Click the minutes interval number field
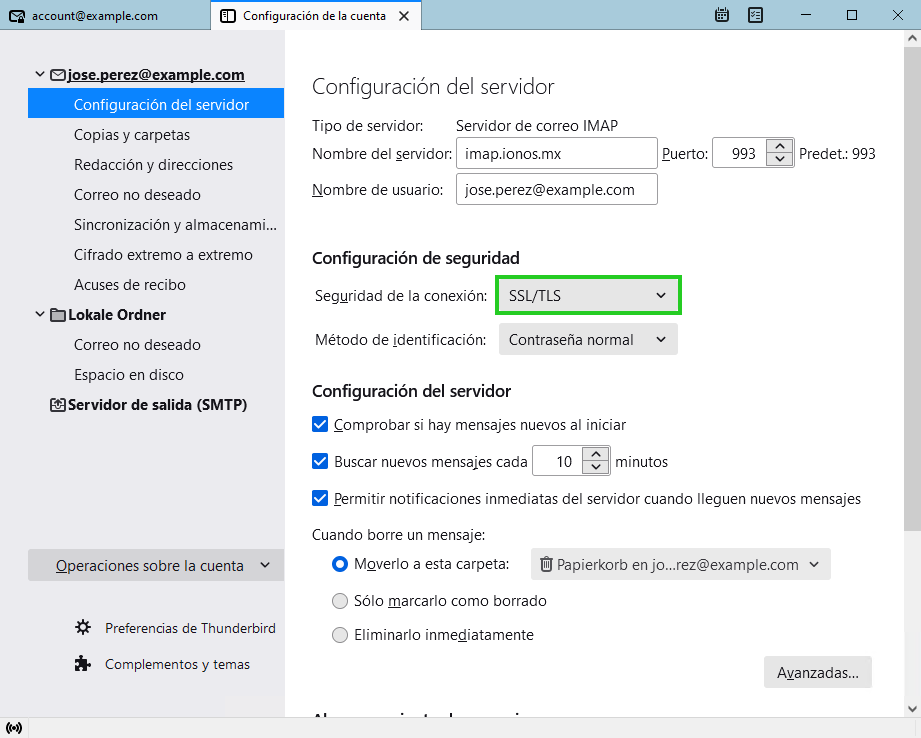Screen dimensions: 921x738 tap(558, 461)
